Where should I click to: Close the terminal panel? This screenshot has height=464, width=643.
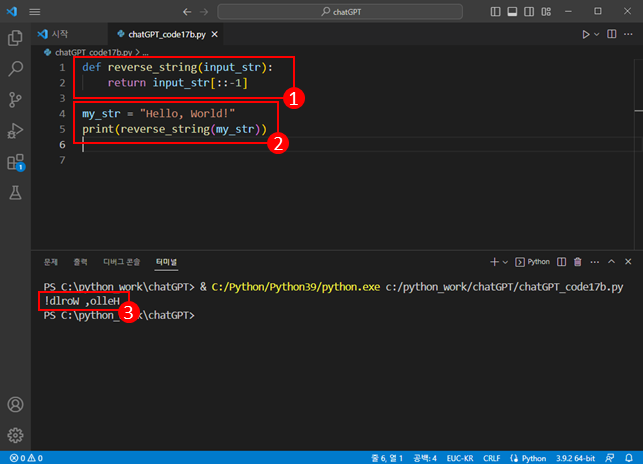point(628,262)
